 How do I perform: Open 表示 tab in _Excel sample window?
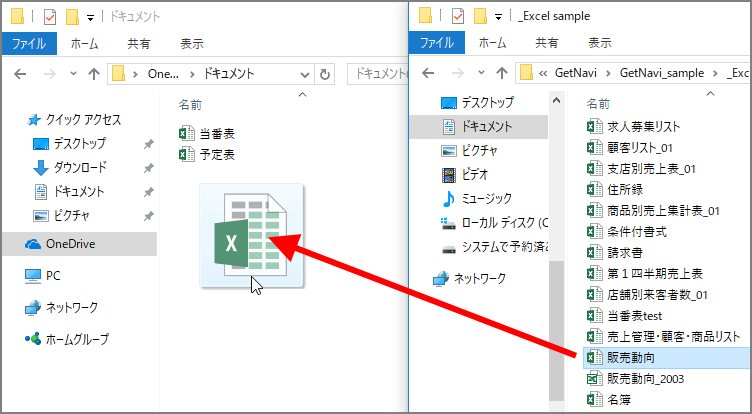coord(600,43)
